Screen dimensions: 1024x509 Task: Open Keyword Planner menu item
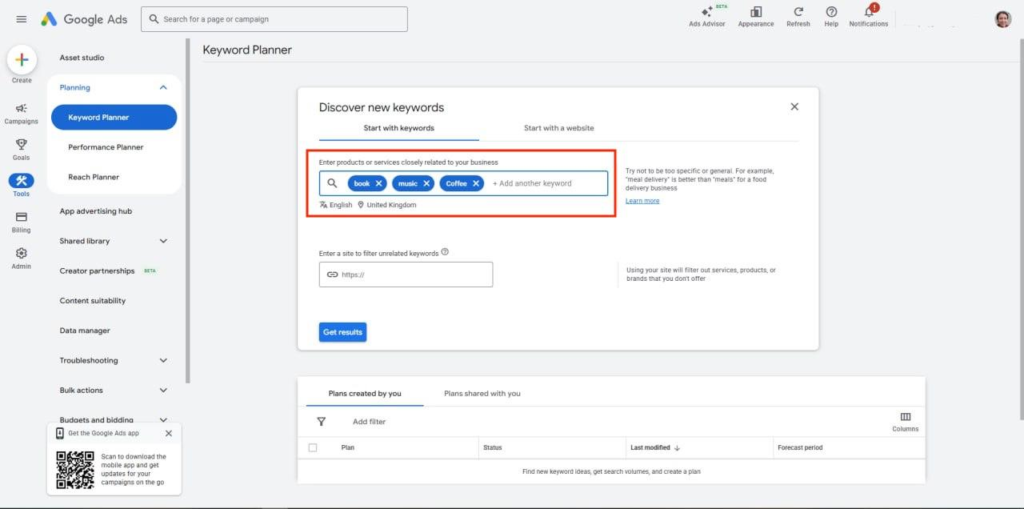[x=114, y=118]
